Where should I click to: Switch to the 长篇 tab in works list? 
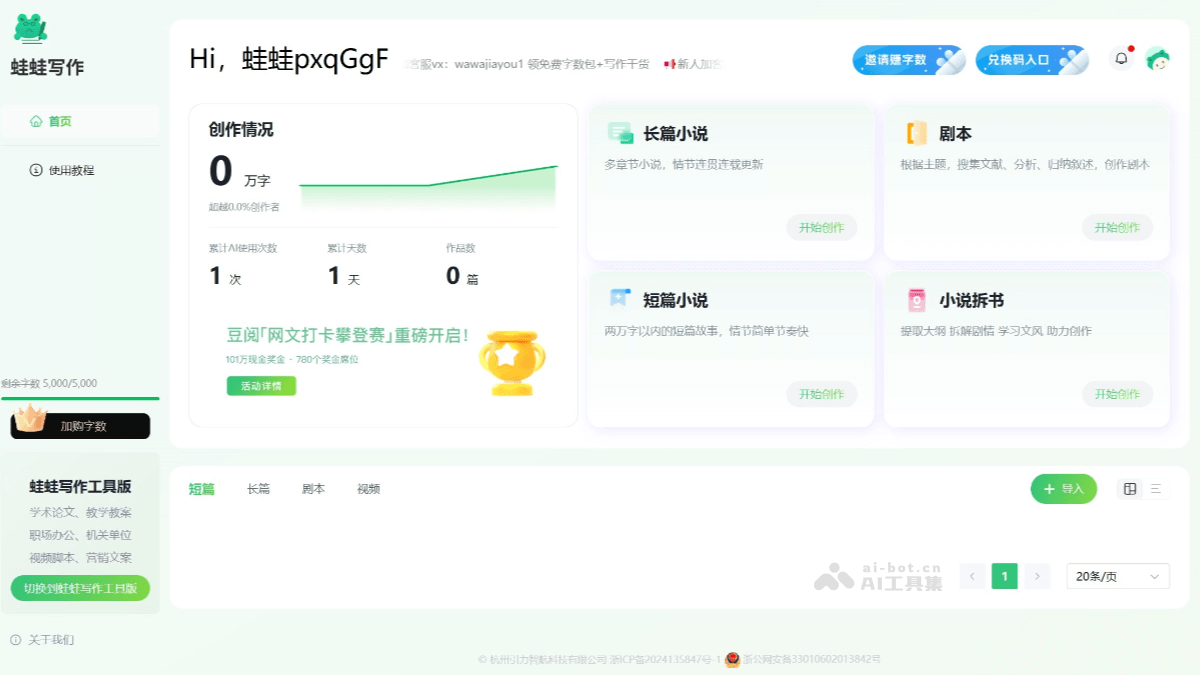click(257, 489)
